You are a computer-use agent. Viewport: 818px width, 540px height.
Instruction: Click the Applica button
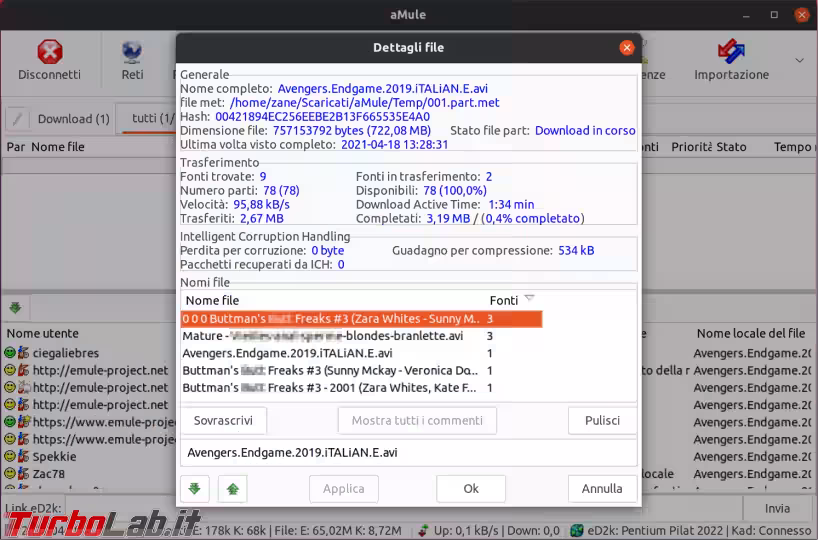(x=344, y=489)
